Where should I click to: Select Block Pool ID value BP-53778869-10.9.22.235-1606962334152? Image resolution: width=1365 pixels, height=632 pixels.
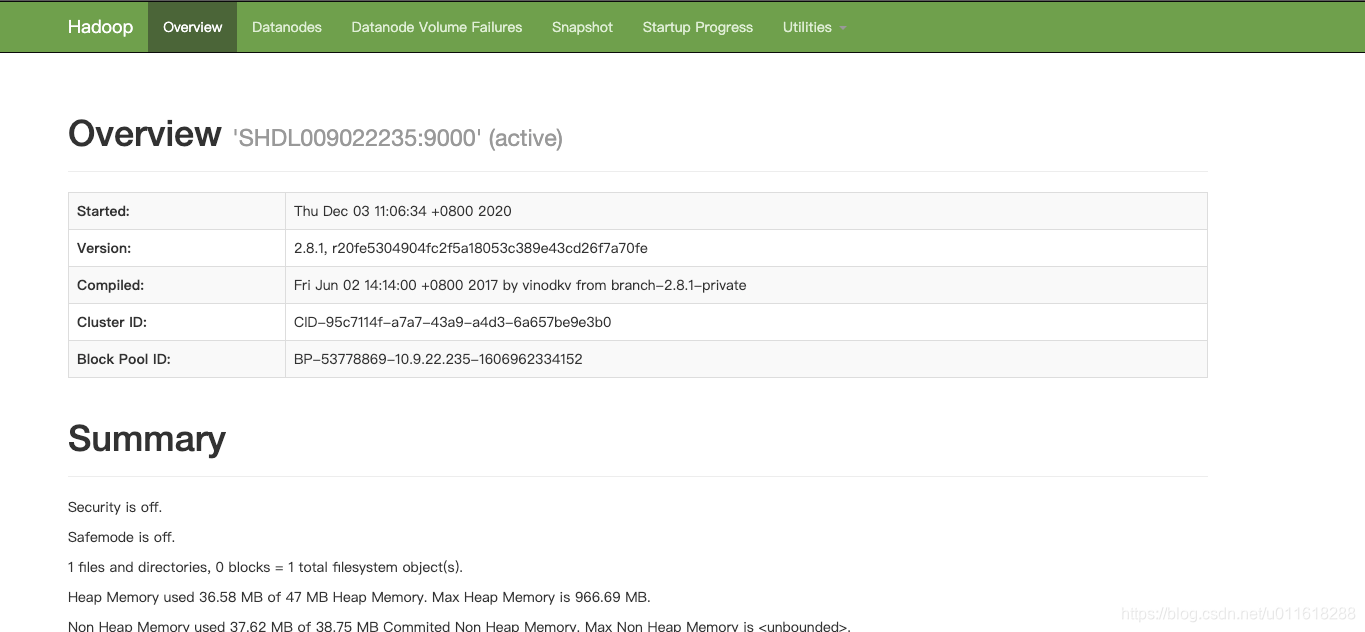click(x=438, y=359)
